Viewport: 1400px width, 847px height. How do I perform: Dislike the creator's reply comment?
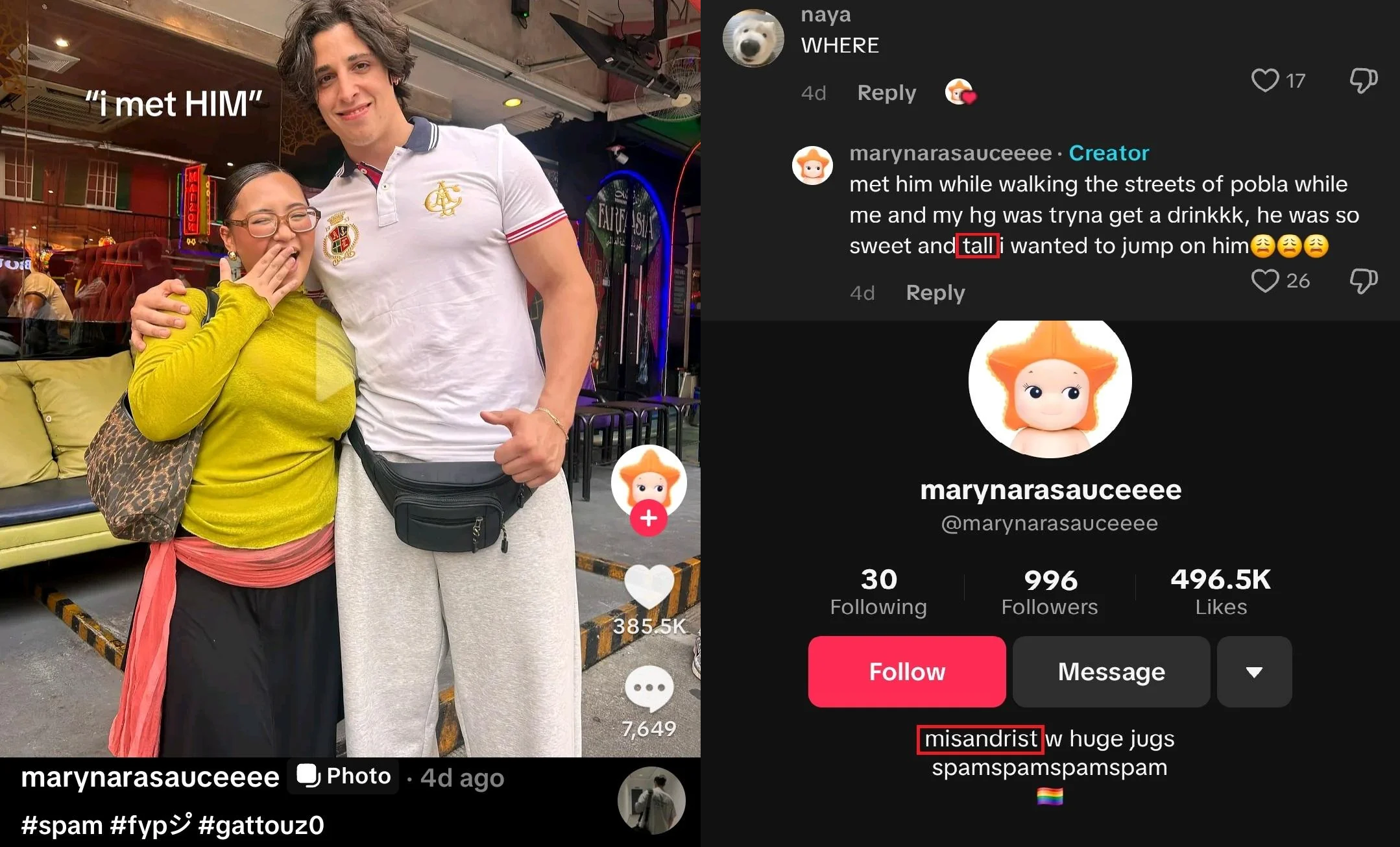[1364, 281]
